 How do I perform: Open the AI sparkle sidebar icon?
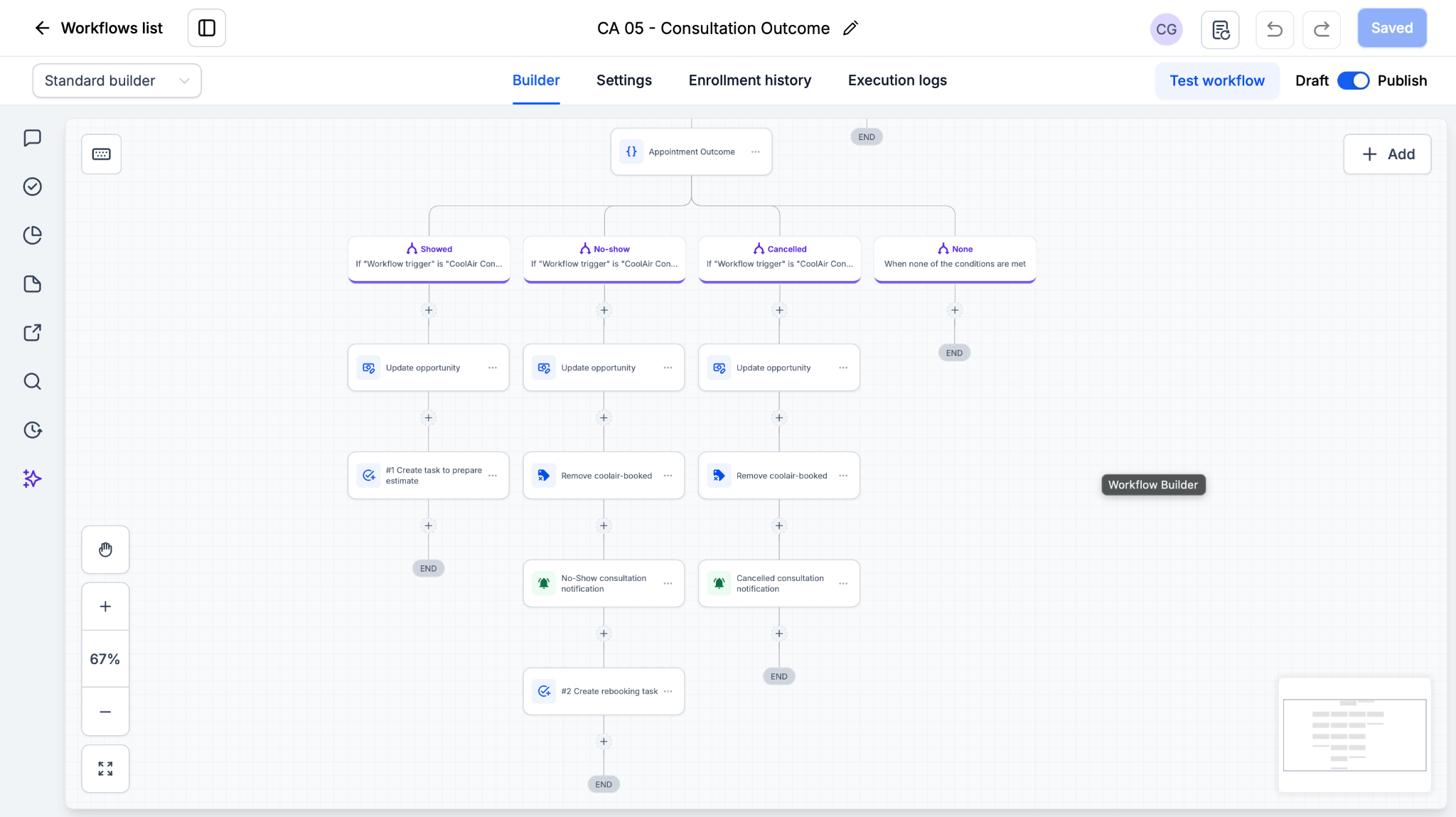[33, 479]
